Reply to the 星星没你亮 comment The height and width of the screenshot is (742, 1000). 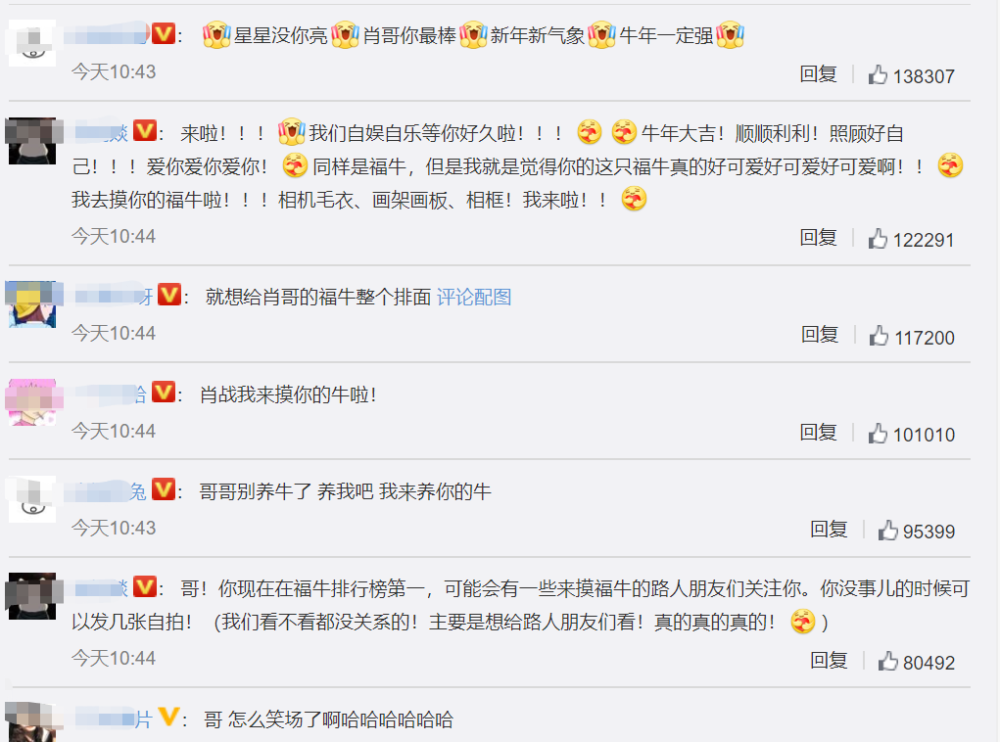point(818,74)
